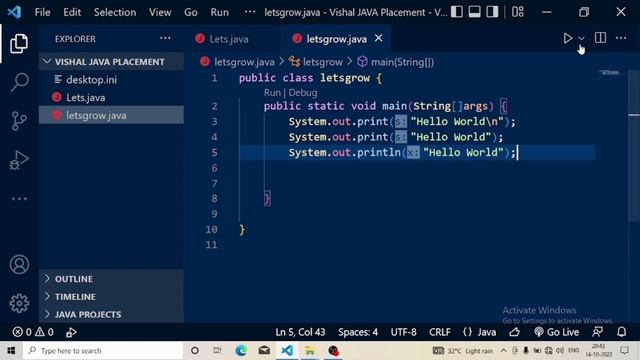The height and width of the screenshot is (360, 640).
Task: Open Explorer Views and More Actions ellipsis
Action: pyautogui.click(x=165, y=38)
